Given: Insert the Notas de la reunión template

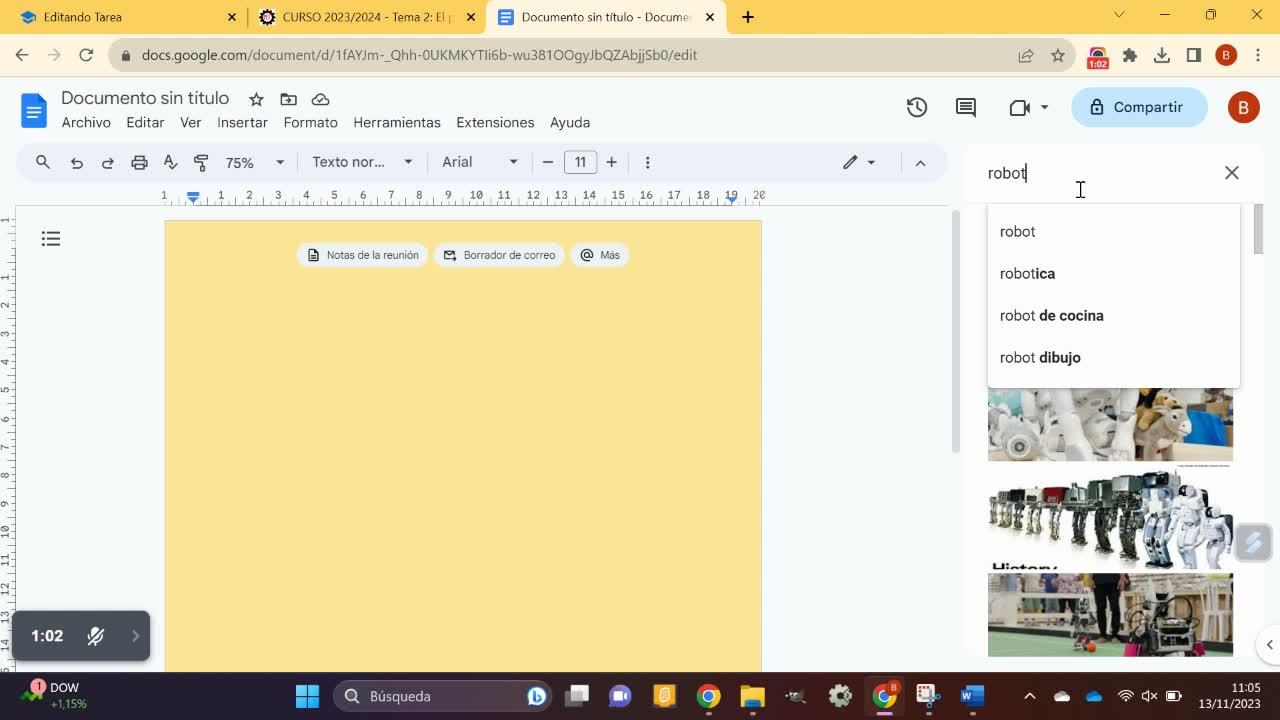Looking at the screenshot, I should [363, 255].
